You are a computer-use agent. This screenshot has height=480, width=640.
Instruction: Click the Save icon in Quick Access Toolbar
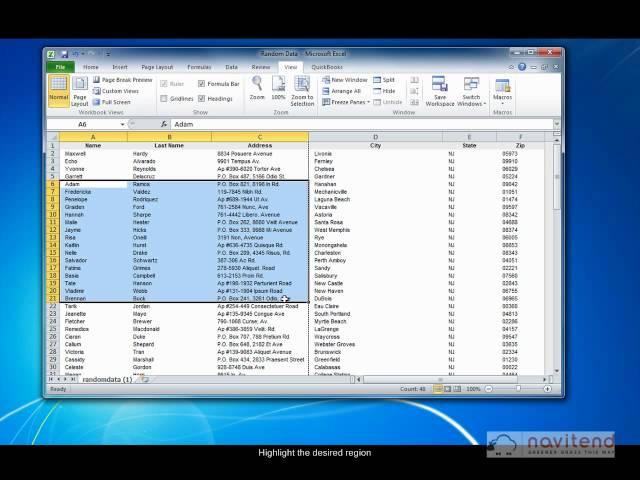[x=64, y=54]
